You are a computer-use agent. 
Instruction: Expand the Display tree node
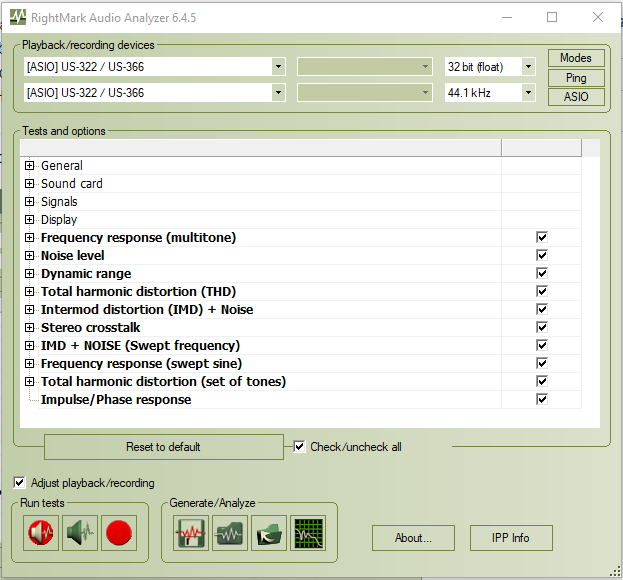click(29, 219)
